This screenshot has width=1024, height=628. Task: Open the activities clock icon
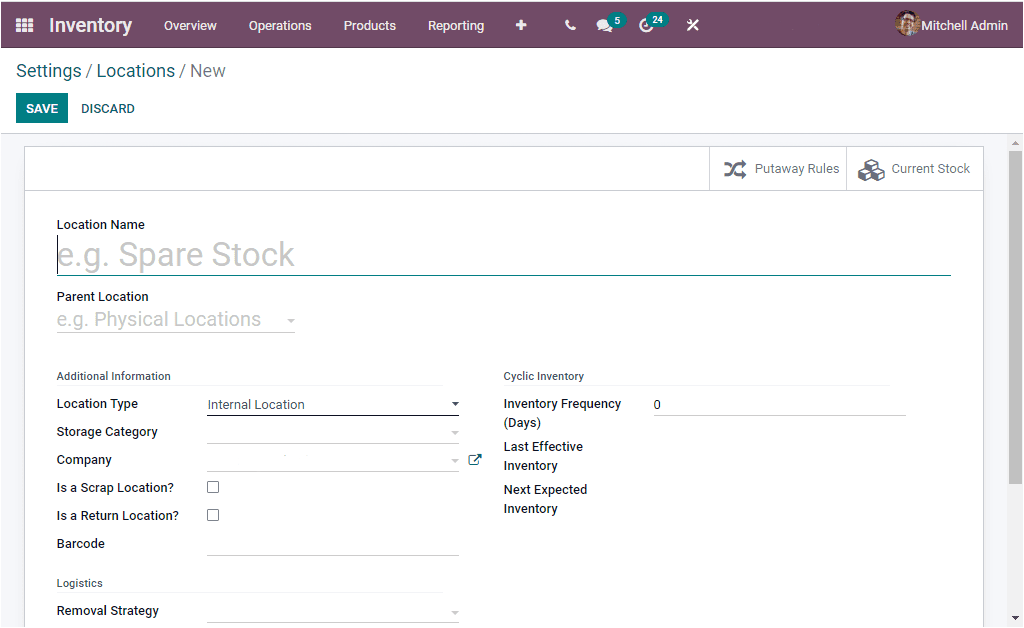[647, 25]
